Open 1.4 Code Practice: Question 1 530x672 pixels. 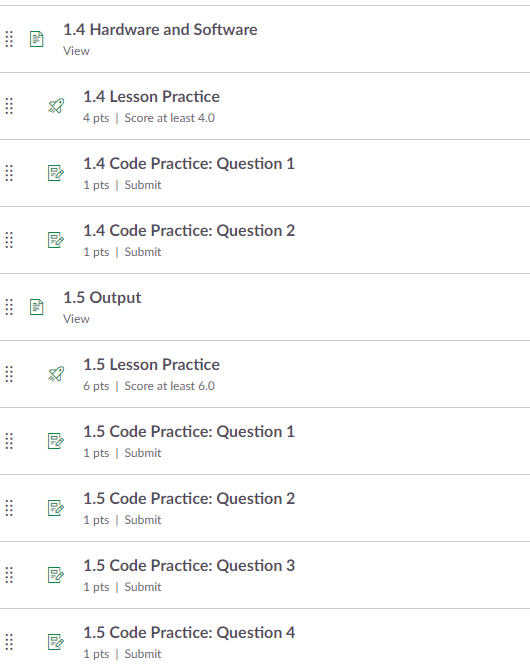[x=189, y=164]
